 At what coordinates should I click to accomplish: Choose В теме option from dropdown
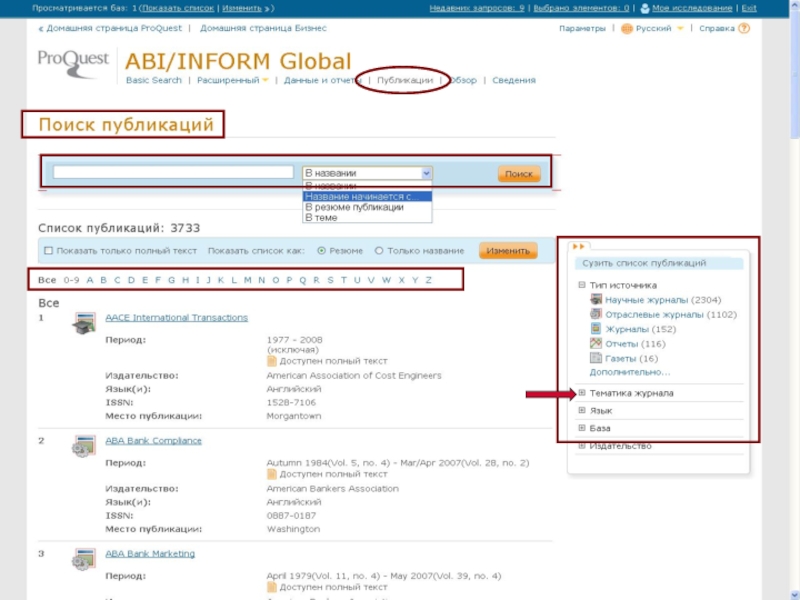[x=367, y=217]
